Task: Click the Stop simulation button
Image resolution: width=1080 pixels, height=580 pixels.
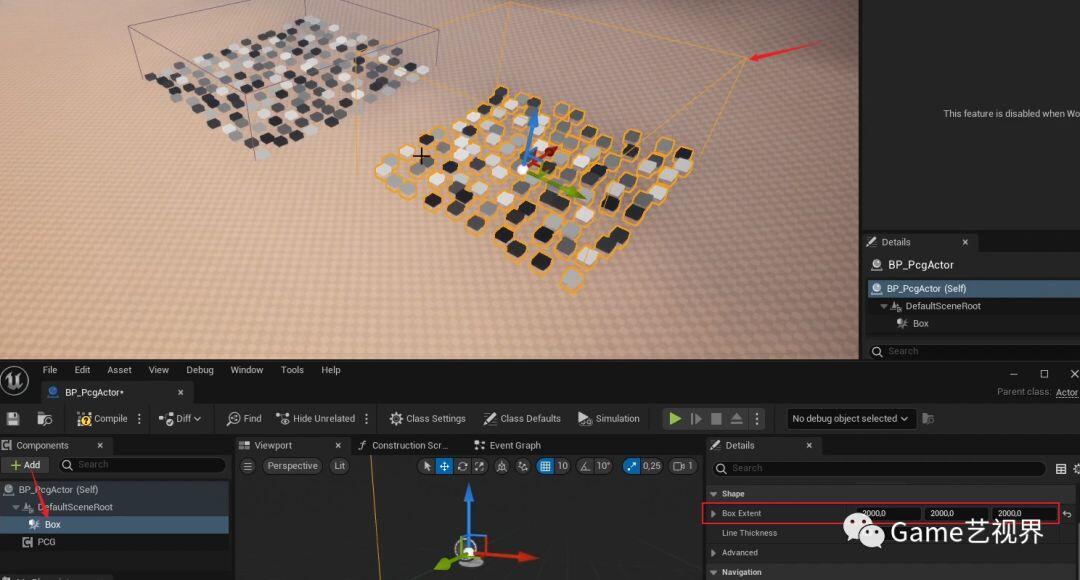Action: click(x=716, y=418)
